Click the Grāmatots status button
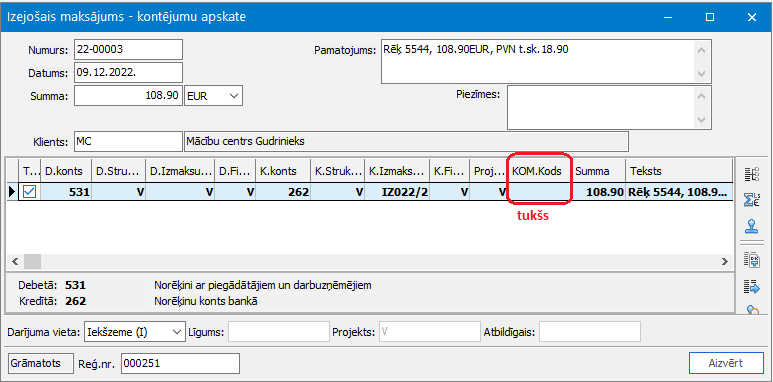The height and width of the screenshot is (382, 773). (x=41, y=364)
